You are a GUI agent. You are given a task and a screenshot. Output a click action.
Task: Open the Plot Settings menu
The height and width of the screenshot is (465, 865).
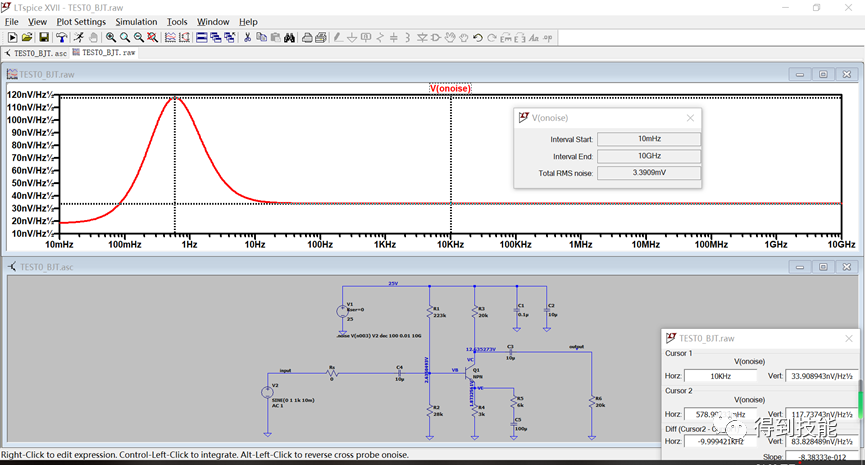81,22
